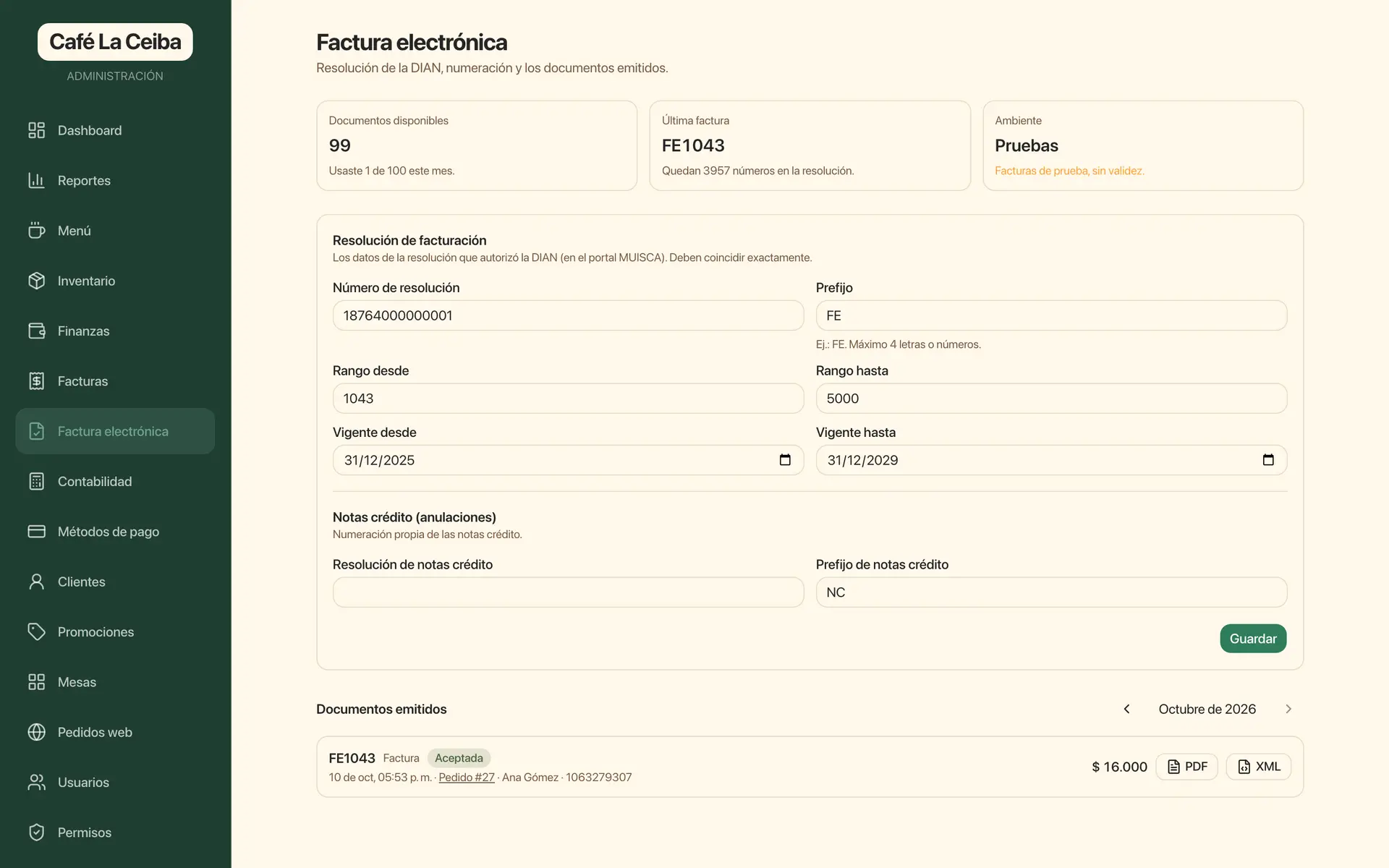Click the Aceptada status badge
1389x868 pixels.
(459, 758)
